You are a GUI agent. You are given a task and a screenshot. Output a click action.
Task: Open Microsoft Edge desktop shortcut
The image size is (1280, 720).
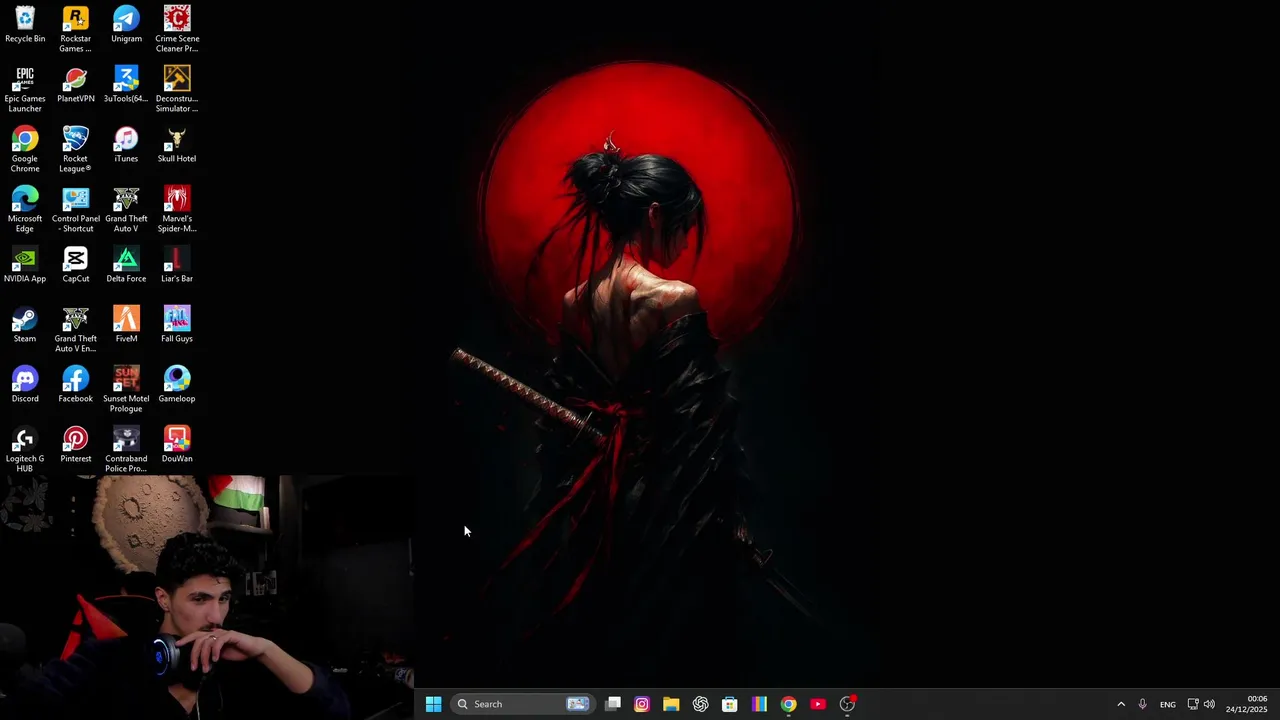[x=25, y=209]
